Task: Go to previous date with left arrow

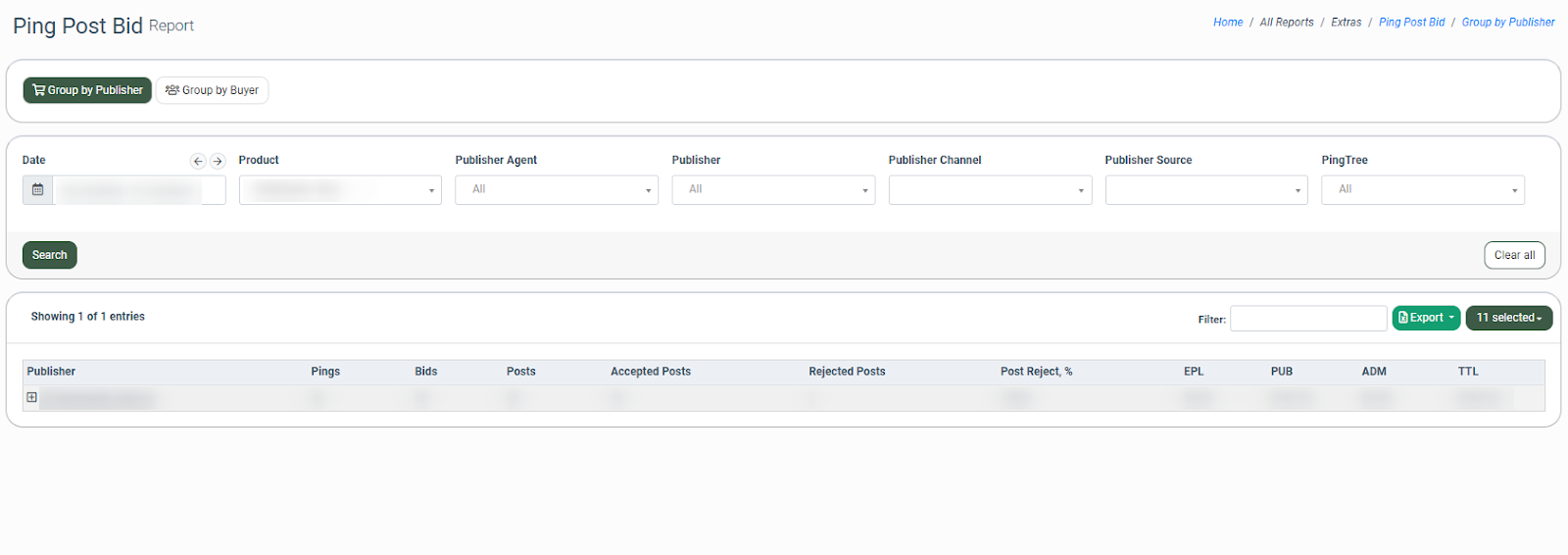Action: (198, 161)
